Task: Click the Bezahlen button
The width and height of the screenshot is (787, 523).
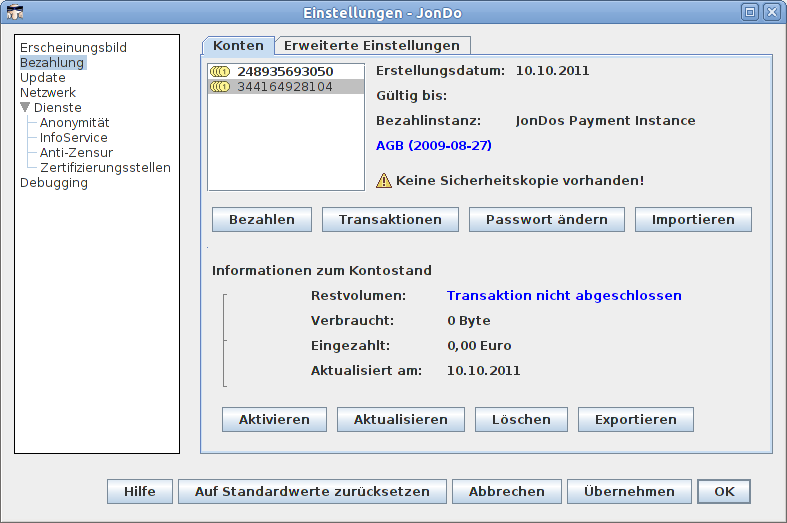Action: 261,219
